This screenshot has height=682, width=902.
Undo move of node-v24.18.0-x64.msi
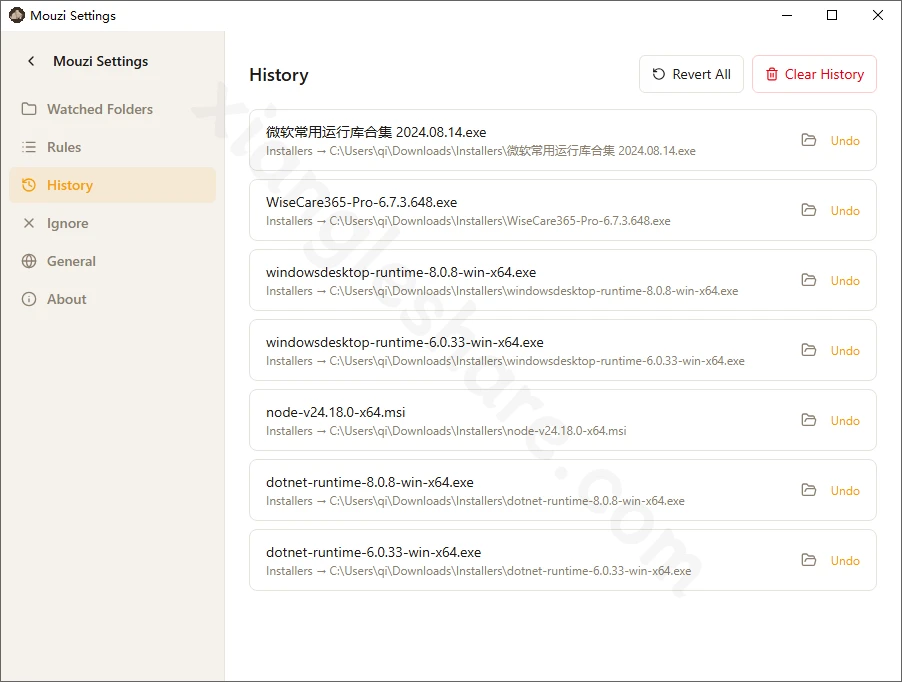845,421
